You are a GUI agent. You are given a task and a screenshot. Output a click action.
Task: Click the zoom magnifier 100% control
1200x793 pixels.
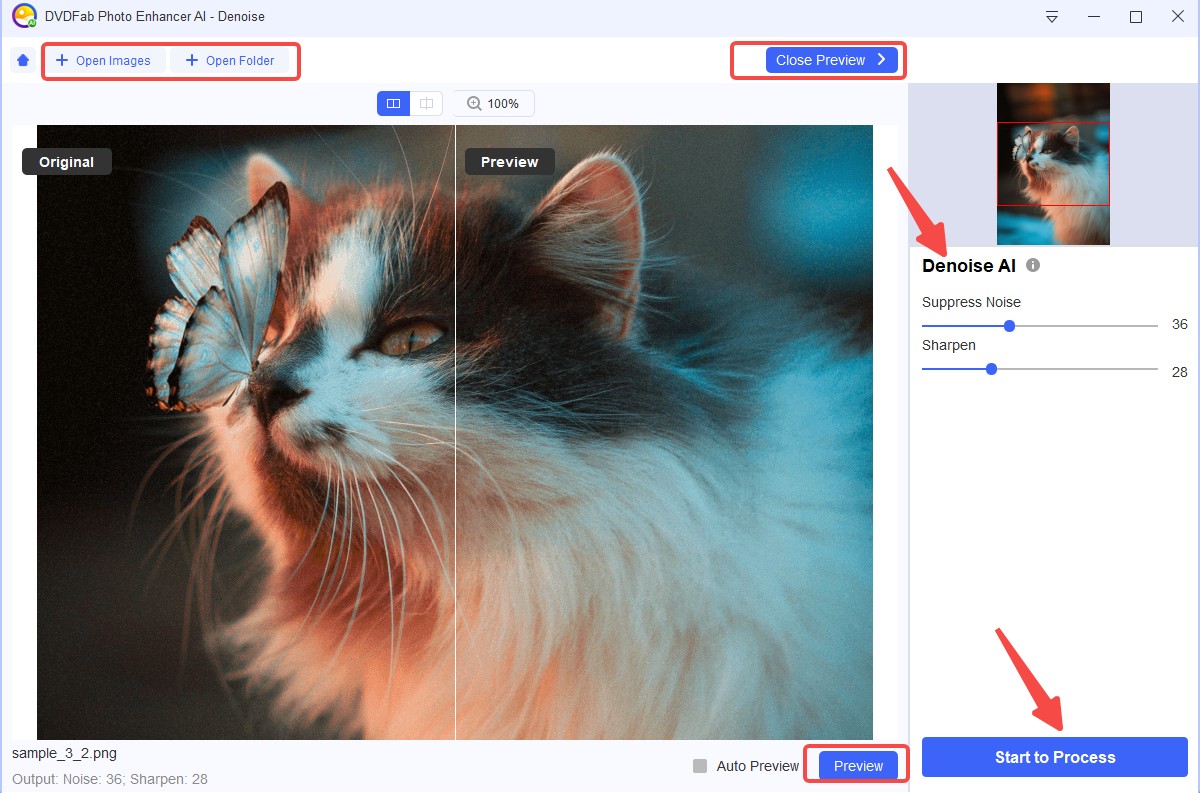(x=493, y=103)
